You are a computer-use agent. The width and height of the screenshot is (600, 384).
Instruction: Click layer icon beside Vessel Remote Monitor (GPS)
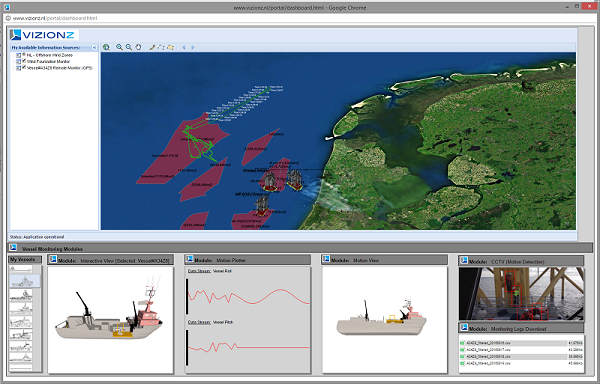coord(18,68)
